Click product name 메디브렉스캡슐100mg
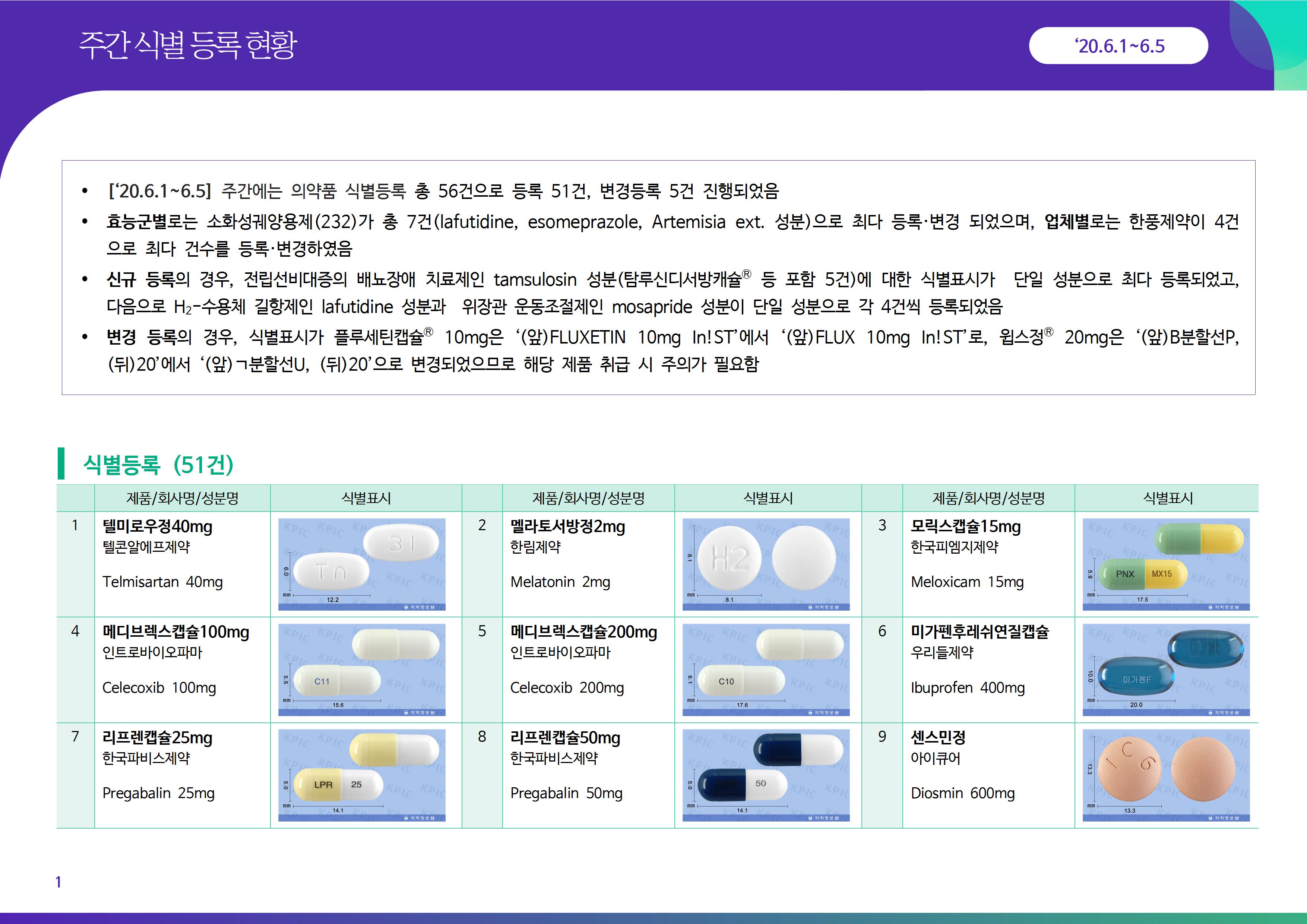 pos(175,632)
